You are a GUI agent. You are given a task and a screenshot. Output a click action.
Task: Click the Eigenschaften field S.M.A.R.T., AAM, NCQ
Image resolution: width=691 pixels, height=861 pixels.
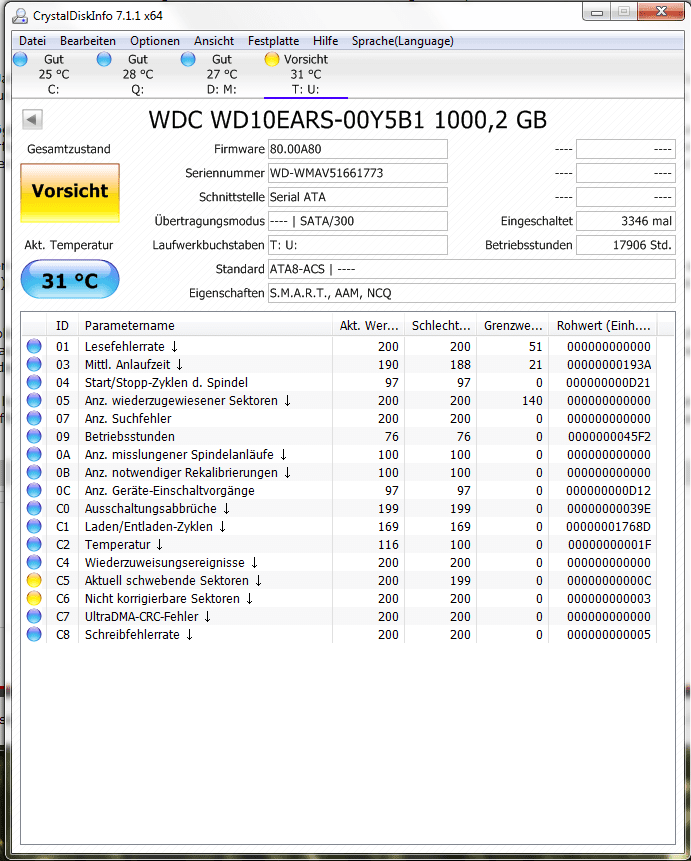click(x=471, y=293)
